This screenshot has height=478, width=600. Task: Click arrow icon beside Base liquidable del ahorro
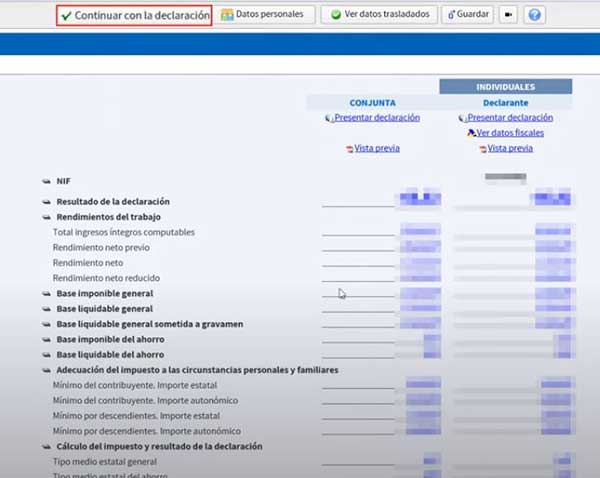tap(46, 355)
